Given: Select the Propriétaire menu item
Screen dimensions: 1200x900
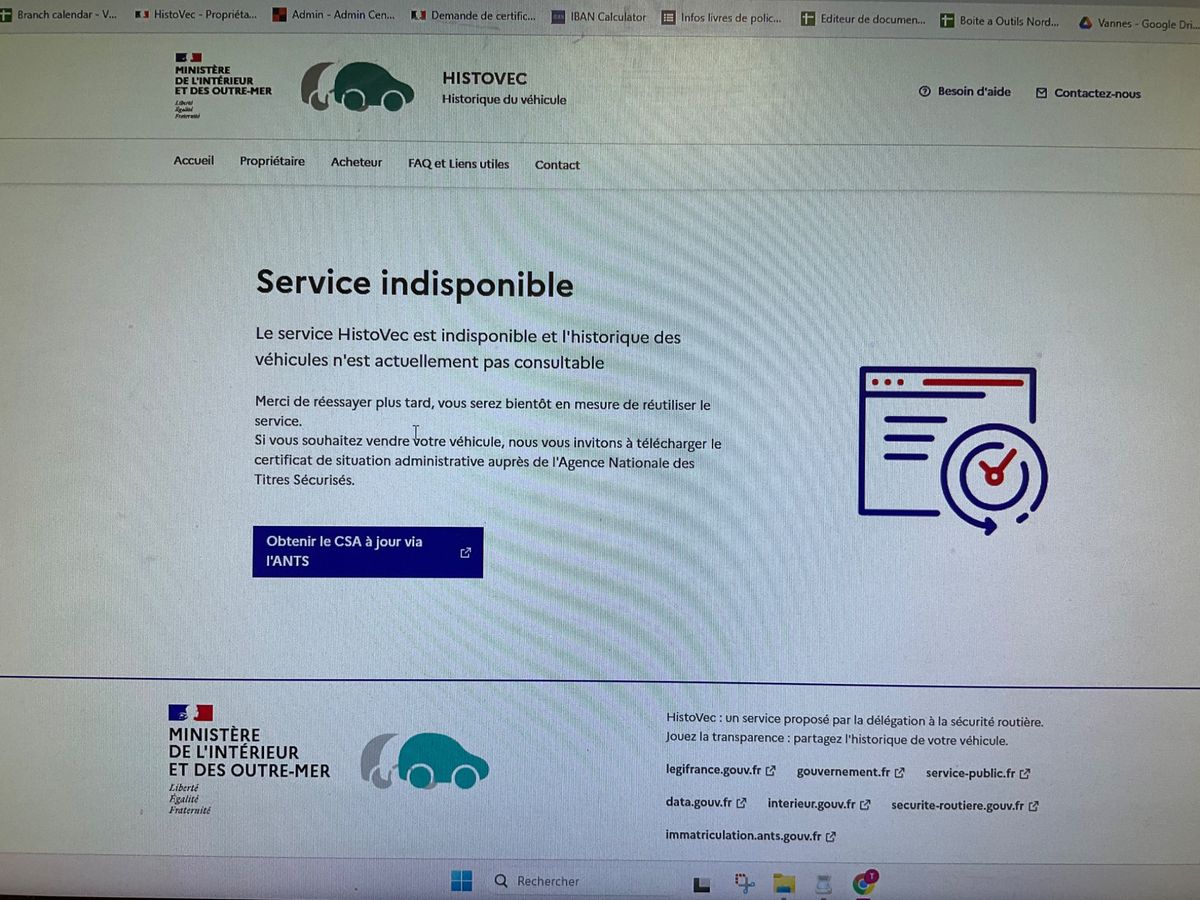Looking at the screenshot, I should point(272,161).
